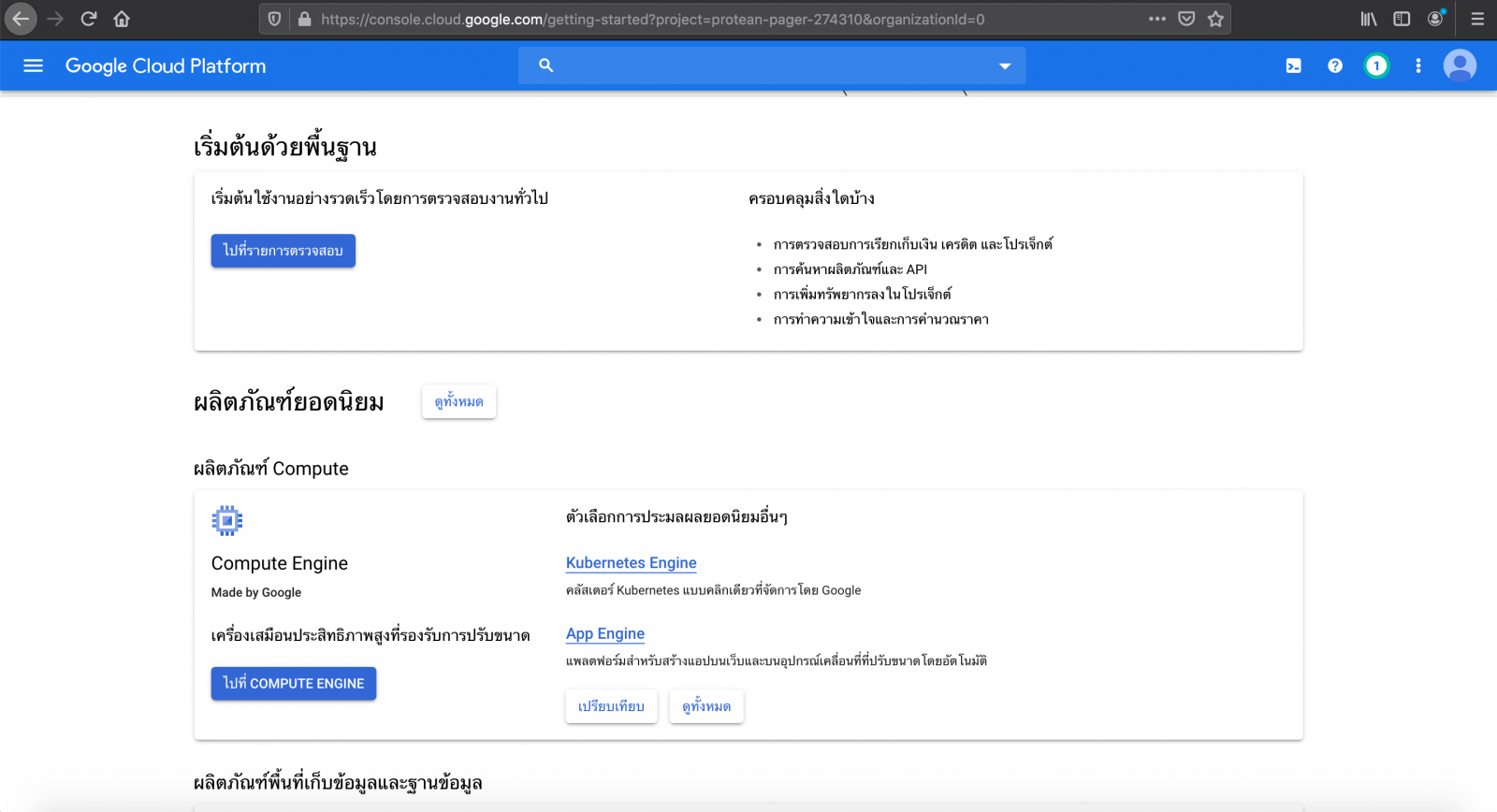Click Kubernetes description mentioning Google
The height and width of the screenshot is (812, 1497).
714,590
